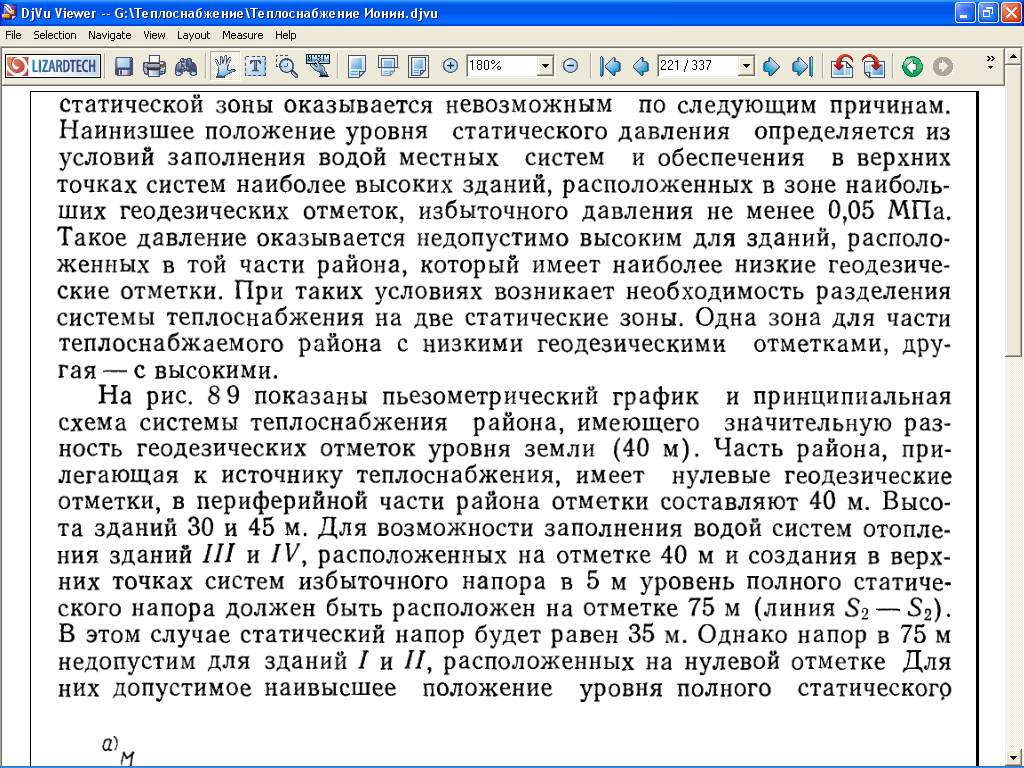Image resolution: width=1024 pixels, height=768 pixels.
Task: Rotate page clockwise
Action: [x=873, y=66]
